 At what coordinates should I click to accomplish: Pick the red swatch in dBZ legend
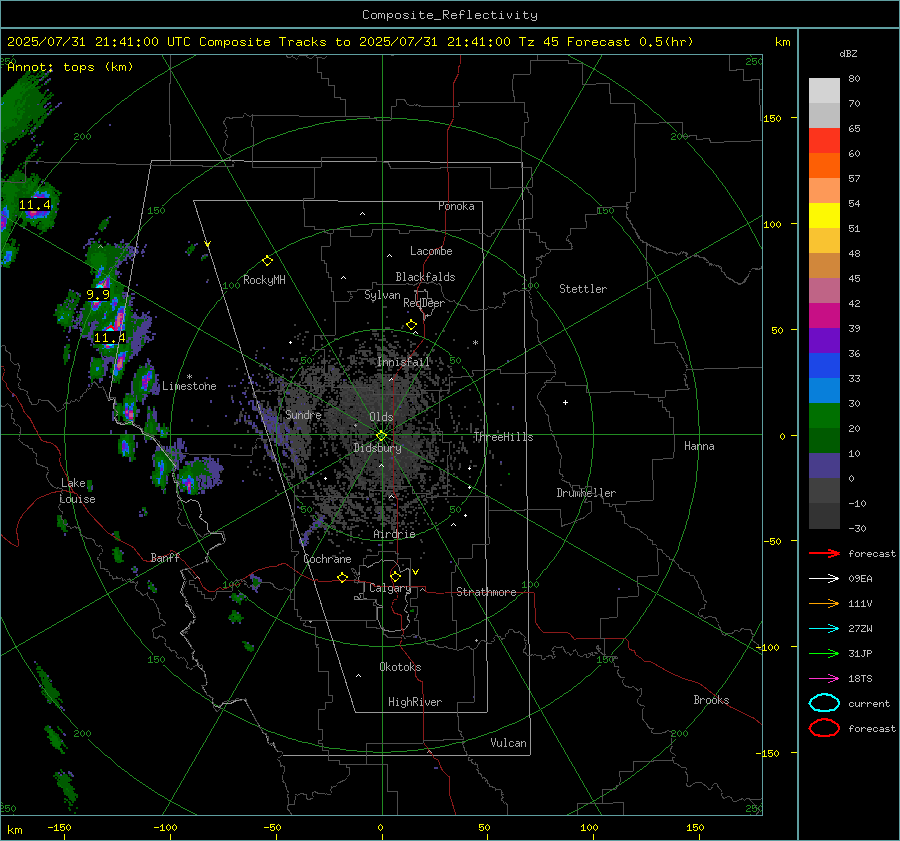pyautogui.click(x=824, y=141)
